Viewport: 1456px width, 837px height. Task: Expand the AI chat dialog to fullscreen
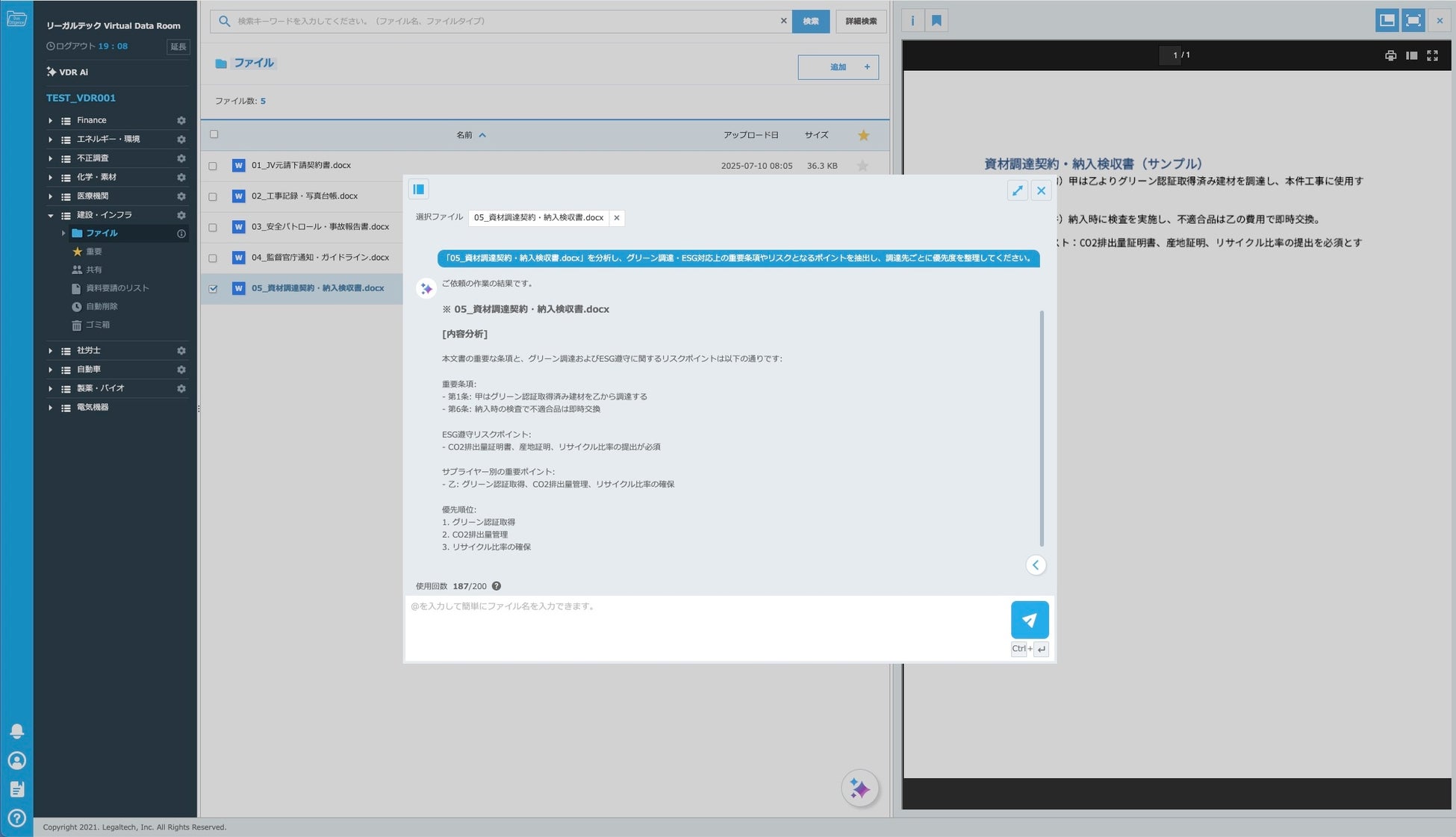click(x=1017, y=190)
